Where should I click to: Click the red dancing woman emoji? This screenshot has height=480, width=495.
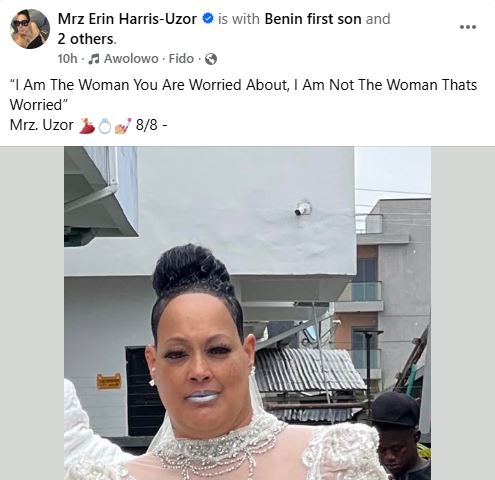coord(87,126)
